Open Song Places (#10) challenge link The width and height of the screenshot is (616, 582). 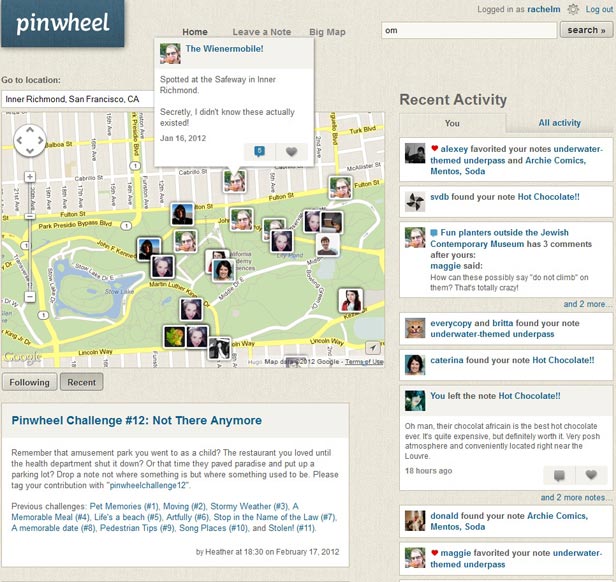pos(213,528)
